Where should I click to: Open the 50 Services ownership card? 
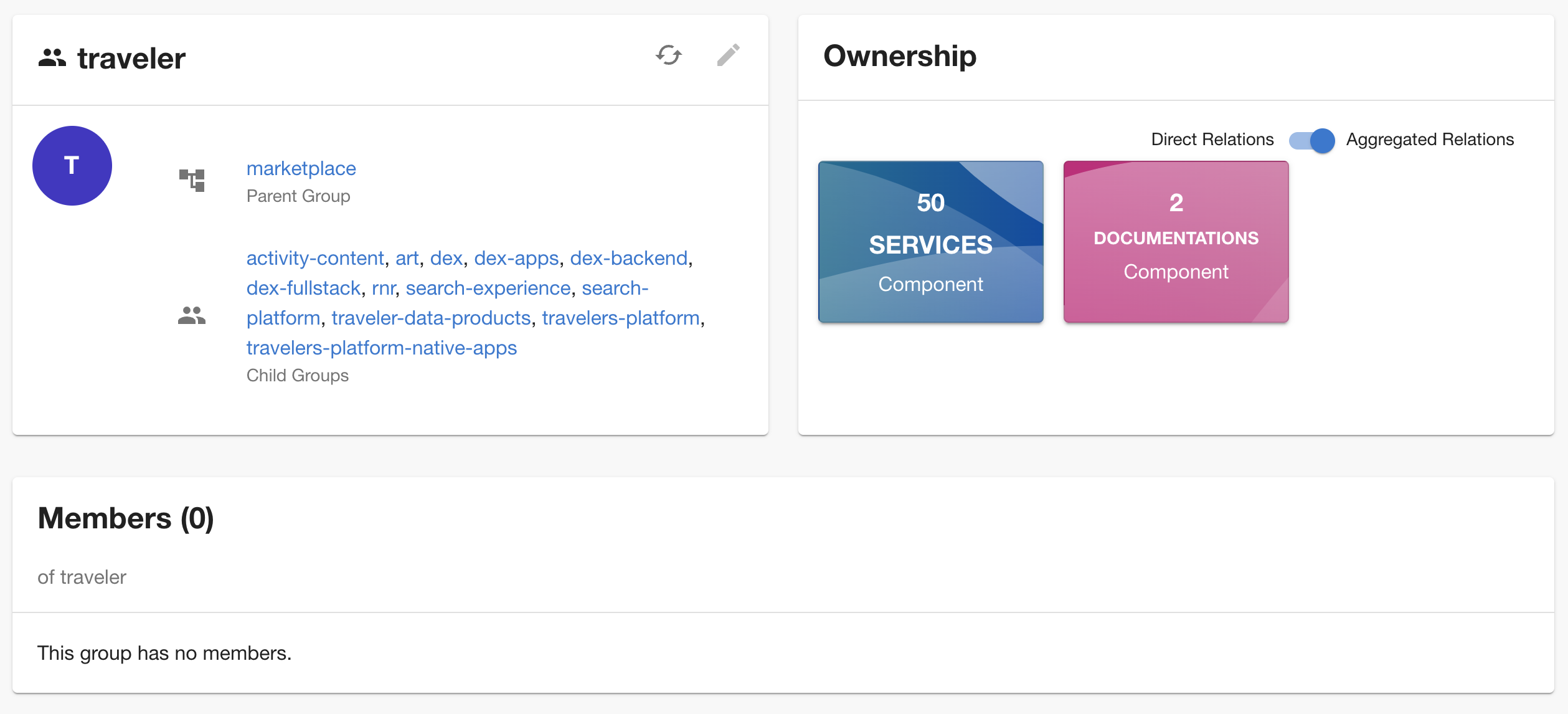tap(930, 242)
